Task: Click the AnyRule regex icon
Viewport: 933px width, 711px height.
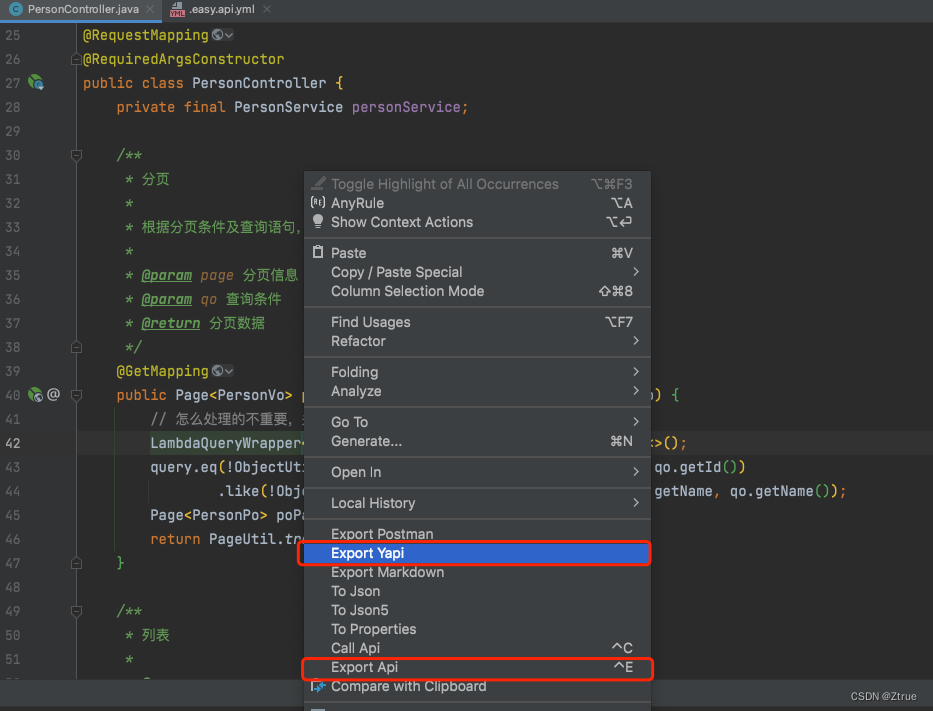Action: [318, 202]
